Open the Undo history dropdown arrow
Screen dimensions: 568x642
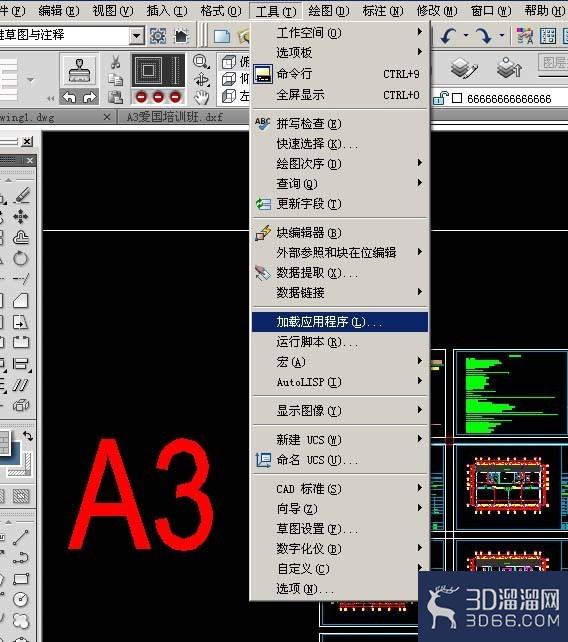coord(466,36)
